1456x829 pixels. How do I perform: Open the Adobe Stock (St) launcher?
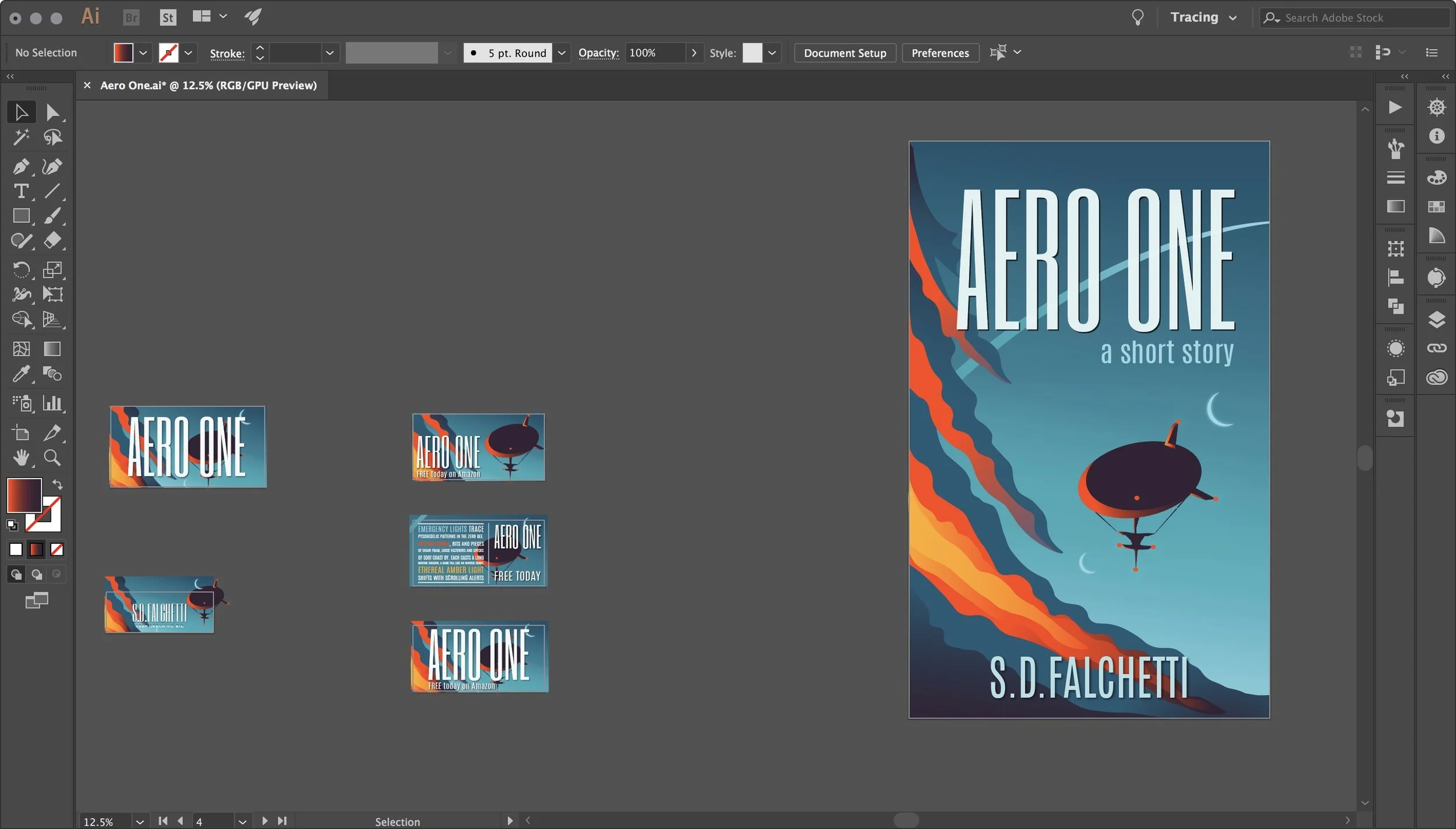coord(168,17)
